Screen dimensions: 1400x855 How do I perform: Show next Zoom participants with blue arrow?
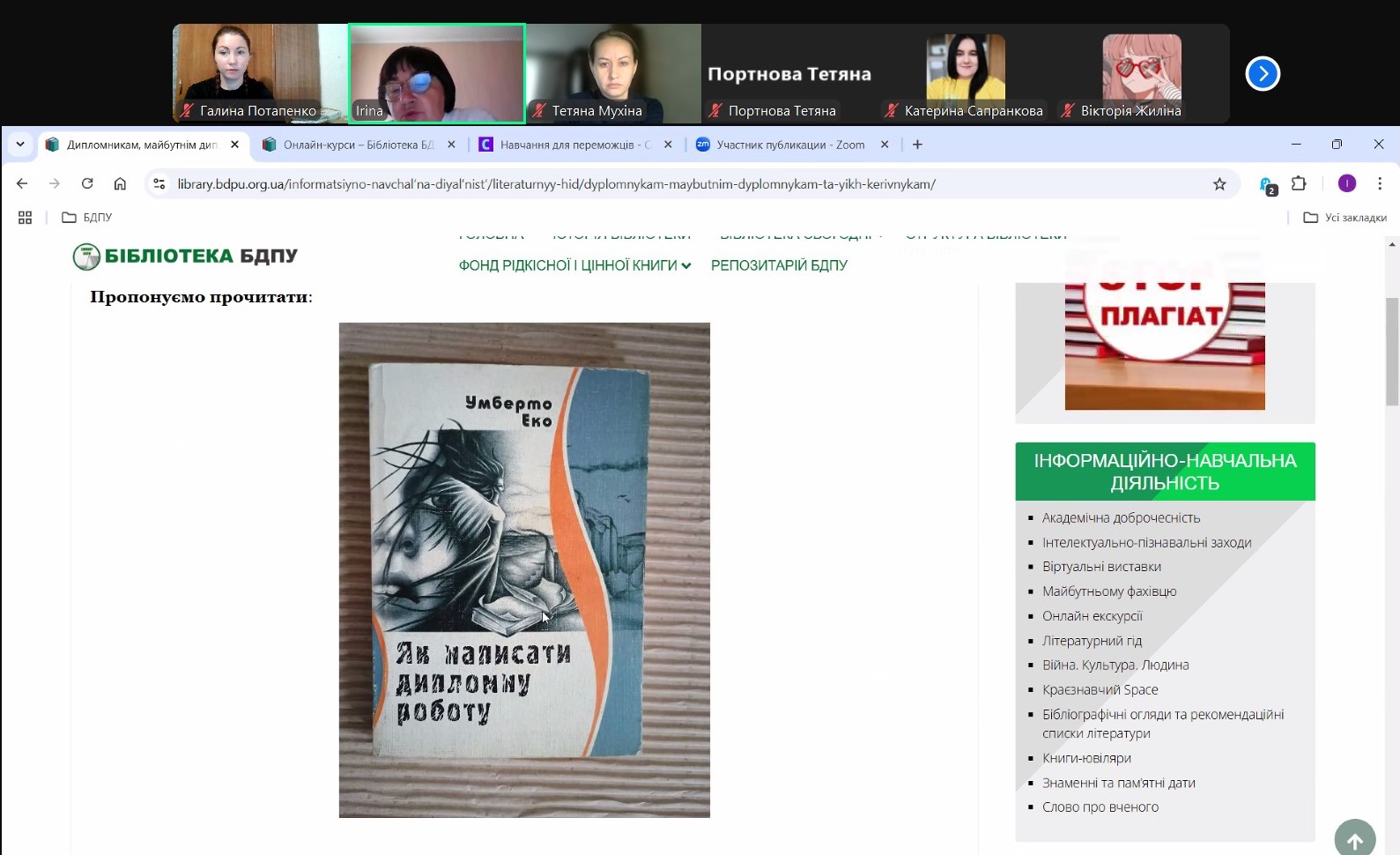pyautogui.click(x=1262, y=73)
